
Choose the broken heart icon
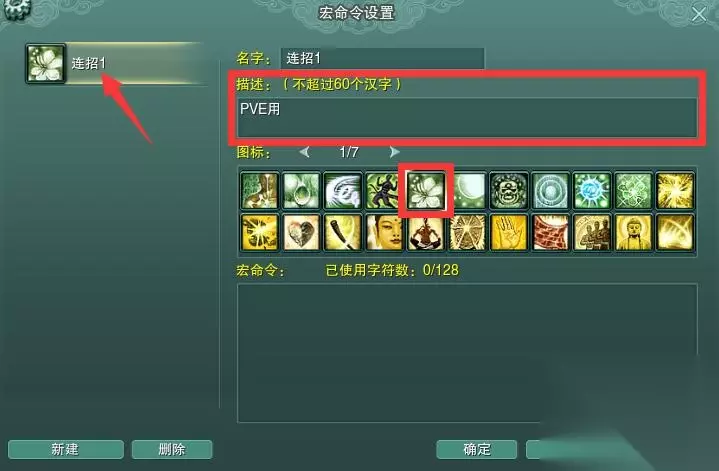[301, 232]
